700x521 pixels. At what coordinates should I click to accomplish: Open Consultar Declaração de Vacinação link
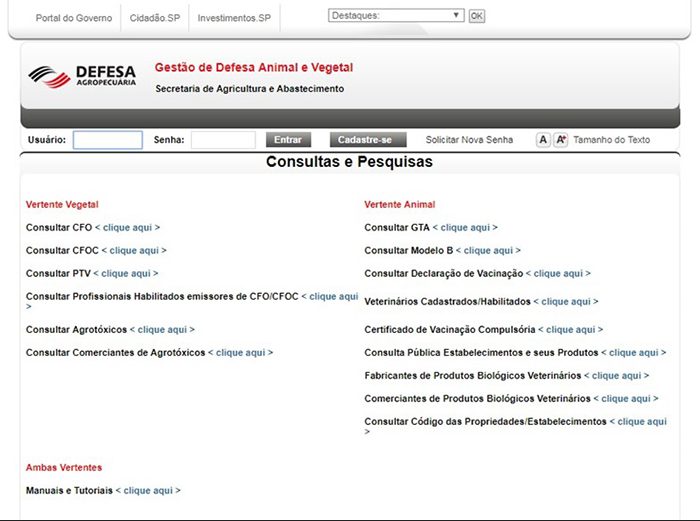[558, 273]
